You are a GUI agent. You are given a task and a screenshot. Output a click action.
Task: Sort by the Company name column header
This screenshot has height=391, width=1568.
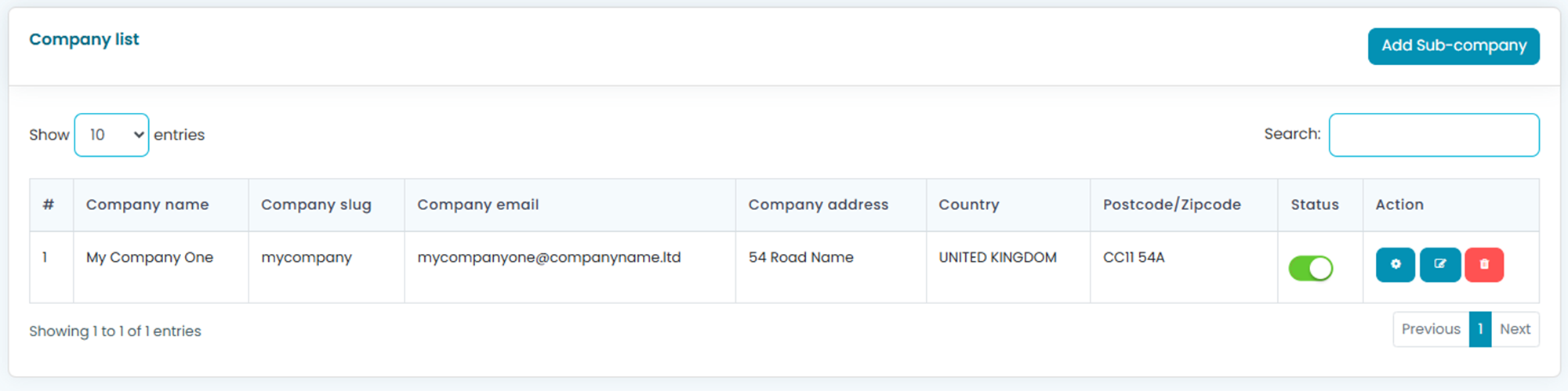(147, 205)
